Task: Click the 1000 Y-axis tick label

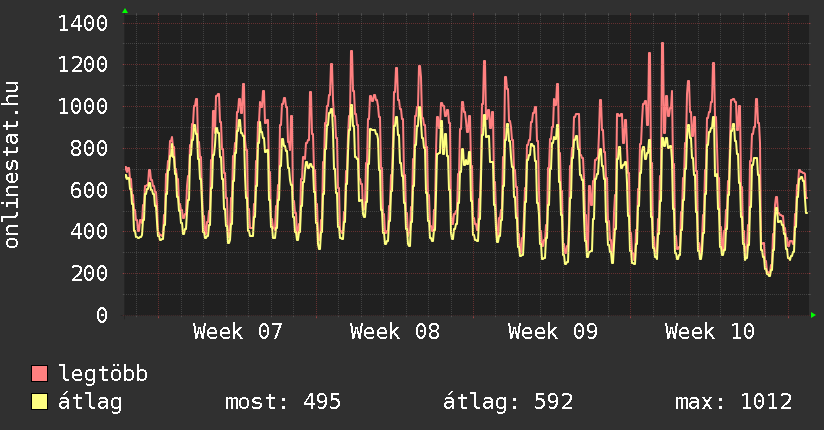Action: click(x=83, y=106)
